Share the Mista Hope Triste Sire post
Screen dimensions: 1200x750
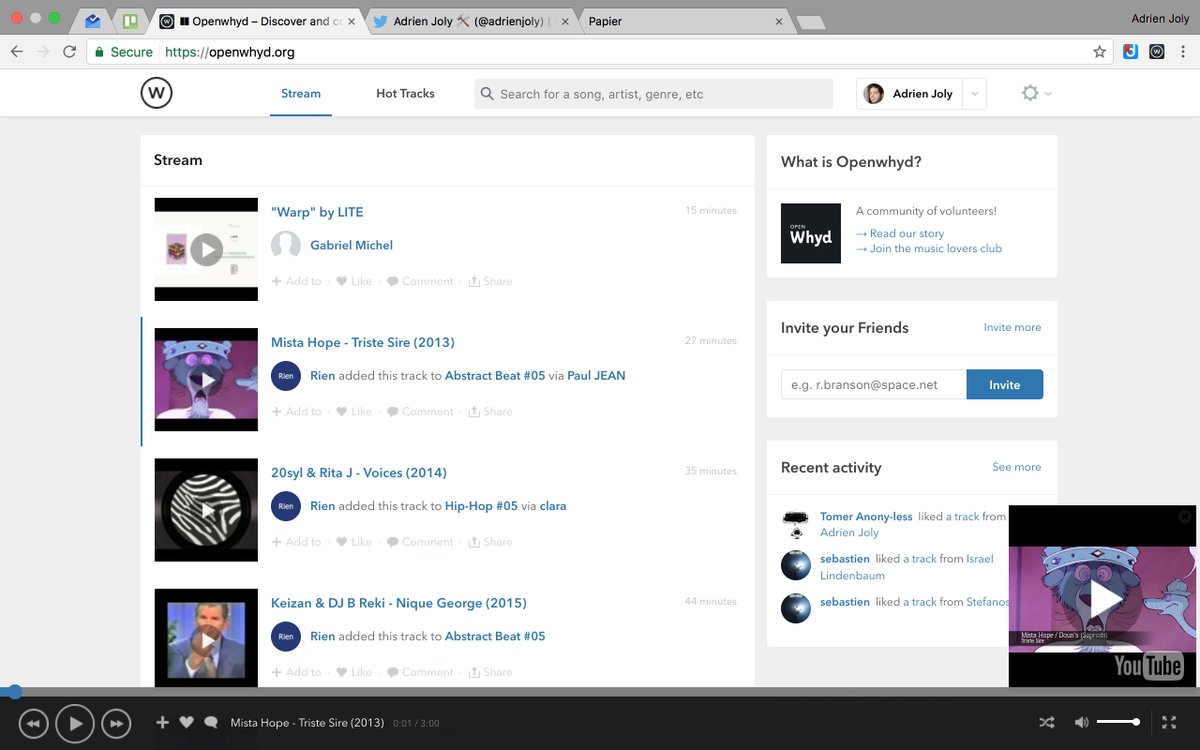[x=490, y=411]
